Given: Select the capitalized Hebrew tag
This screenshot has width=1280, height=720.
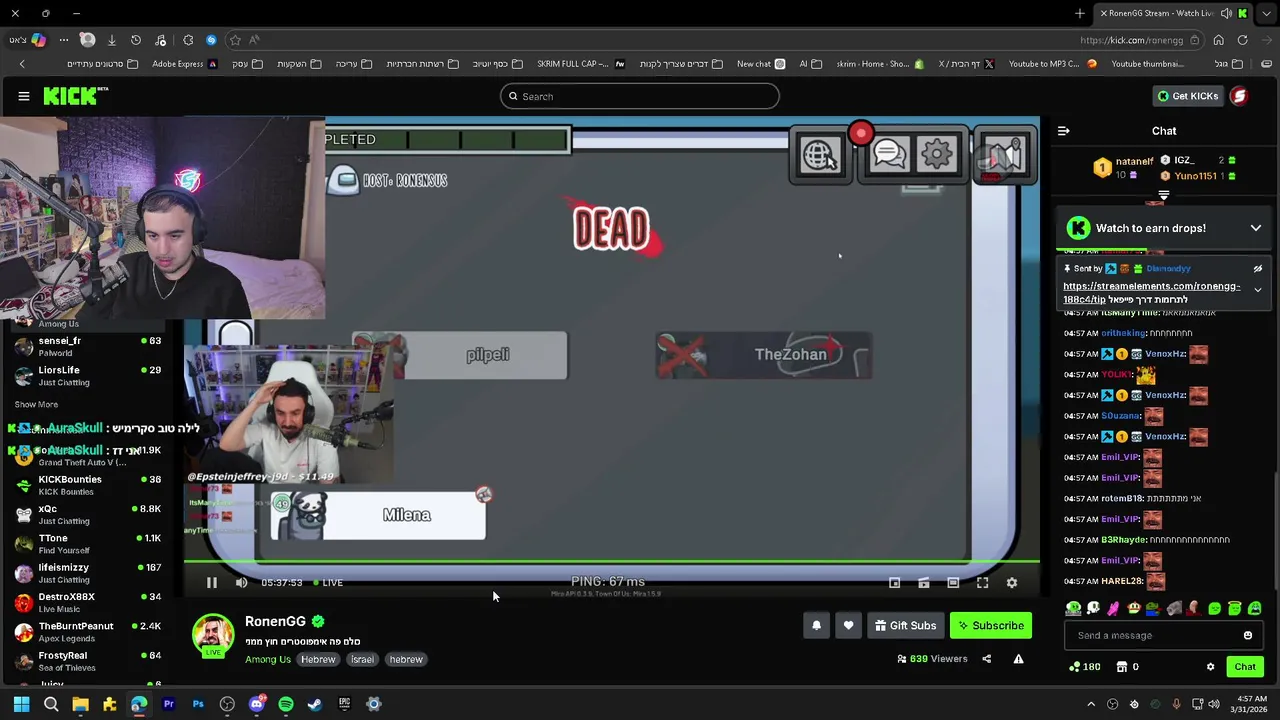Looking at the screenshot, I should tap(318, 659).
